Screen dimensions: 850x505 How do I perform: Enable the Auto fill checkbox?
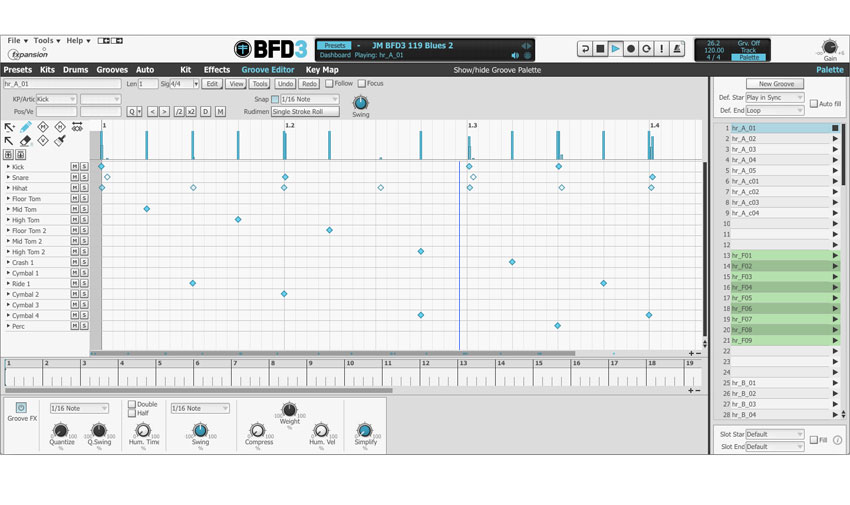coord(814,103)
